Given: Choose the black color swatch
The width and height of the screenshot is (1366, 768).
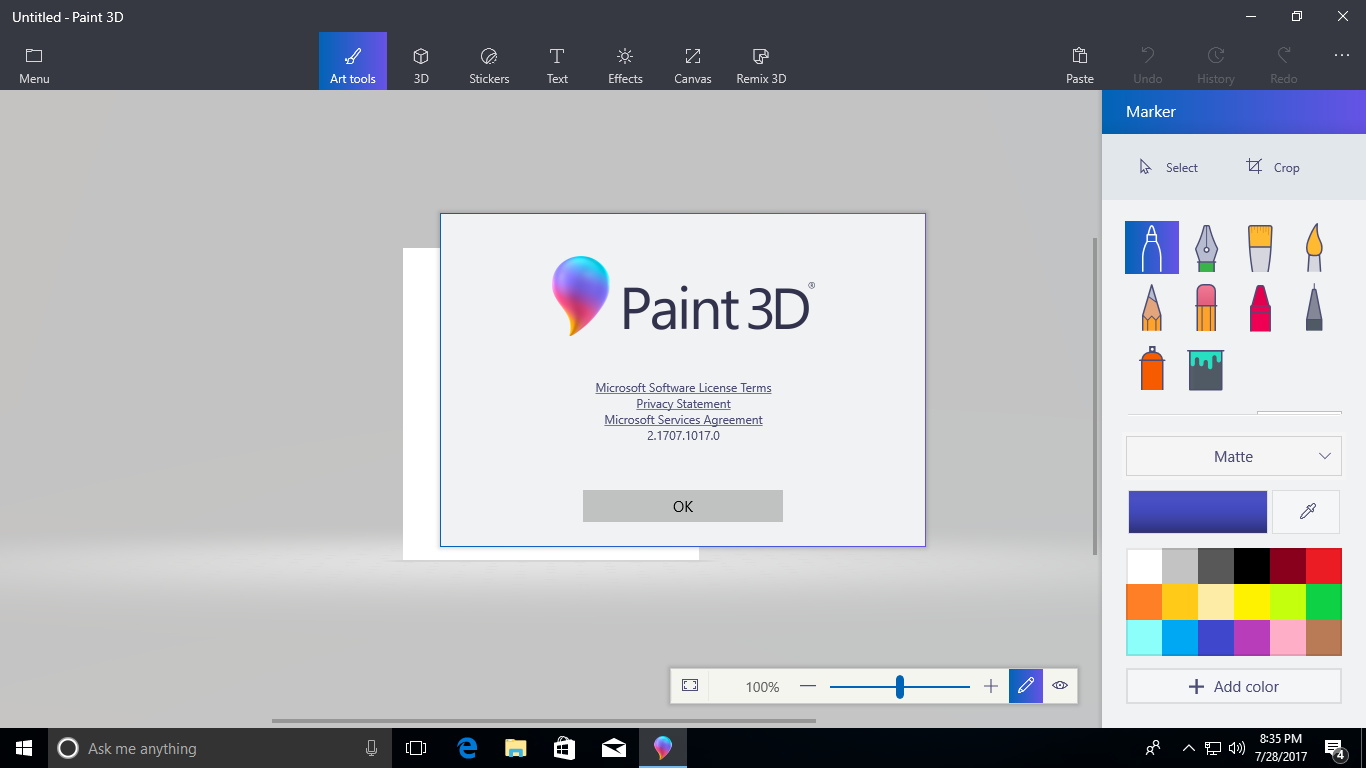Looking at the screenshot, I should click(x=1252, y=566).
